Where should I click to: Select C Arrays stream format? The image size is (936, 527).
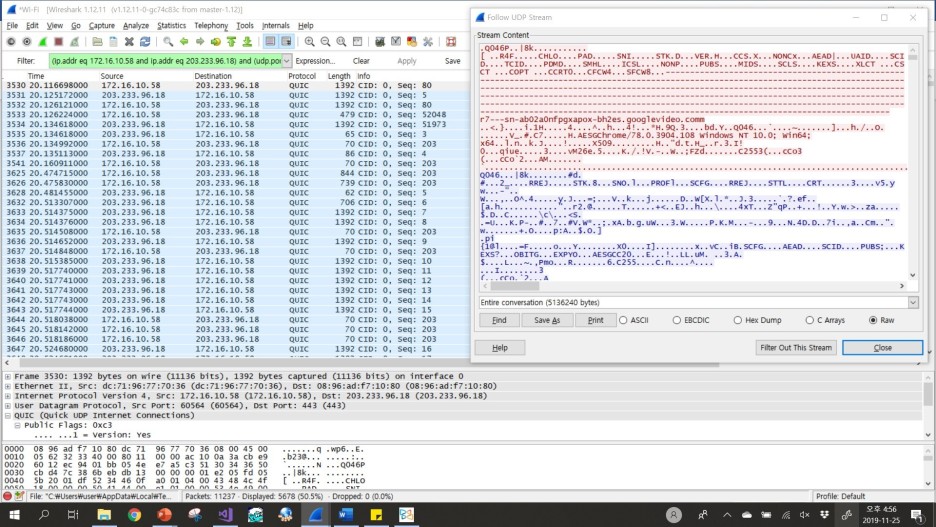[x=825, y=320]
